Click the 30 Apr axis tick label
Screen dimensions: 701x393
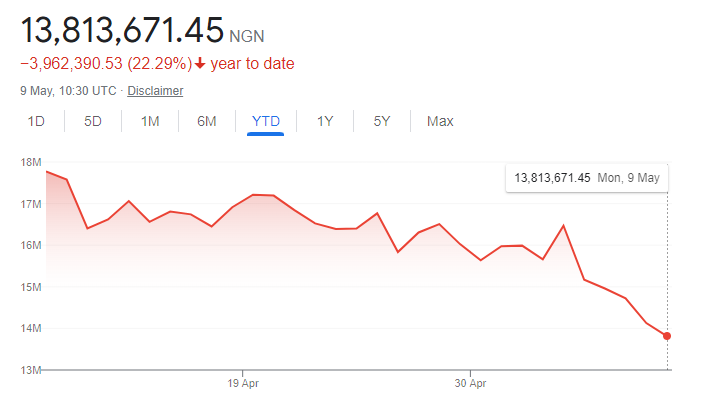(x=470, y=383)
